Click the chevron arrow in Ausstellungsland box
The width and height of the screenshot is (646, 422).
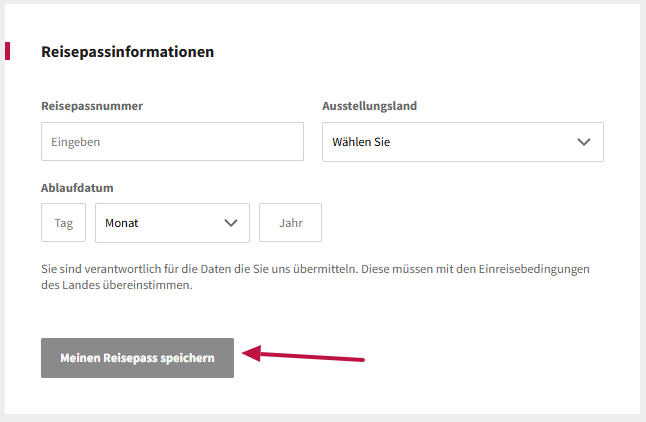[x=584, y=142]
